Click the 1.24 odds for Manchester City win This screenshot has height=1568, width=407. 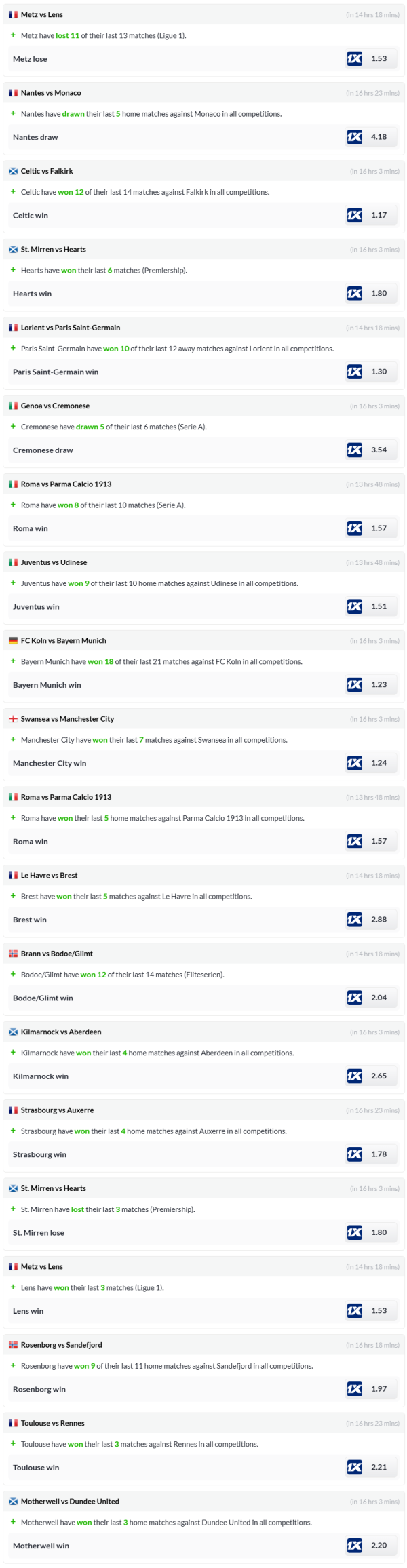(x=379, y=763)
